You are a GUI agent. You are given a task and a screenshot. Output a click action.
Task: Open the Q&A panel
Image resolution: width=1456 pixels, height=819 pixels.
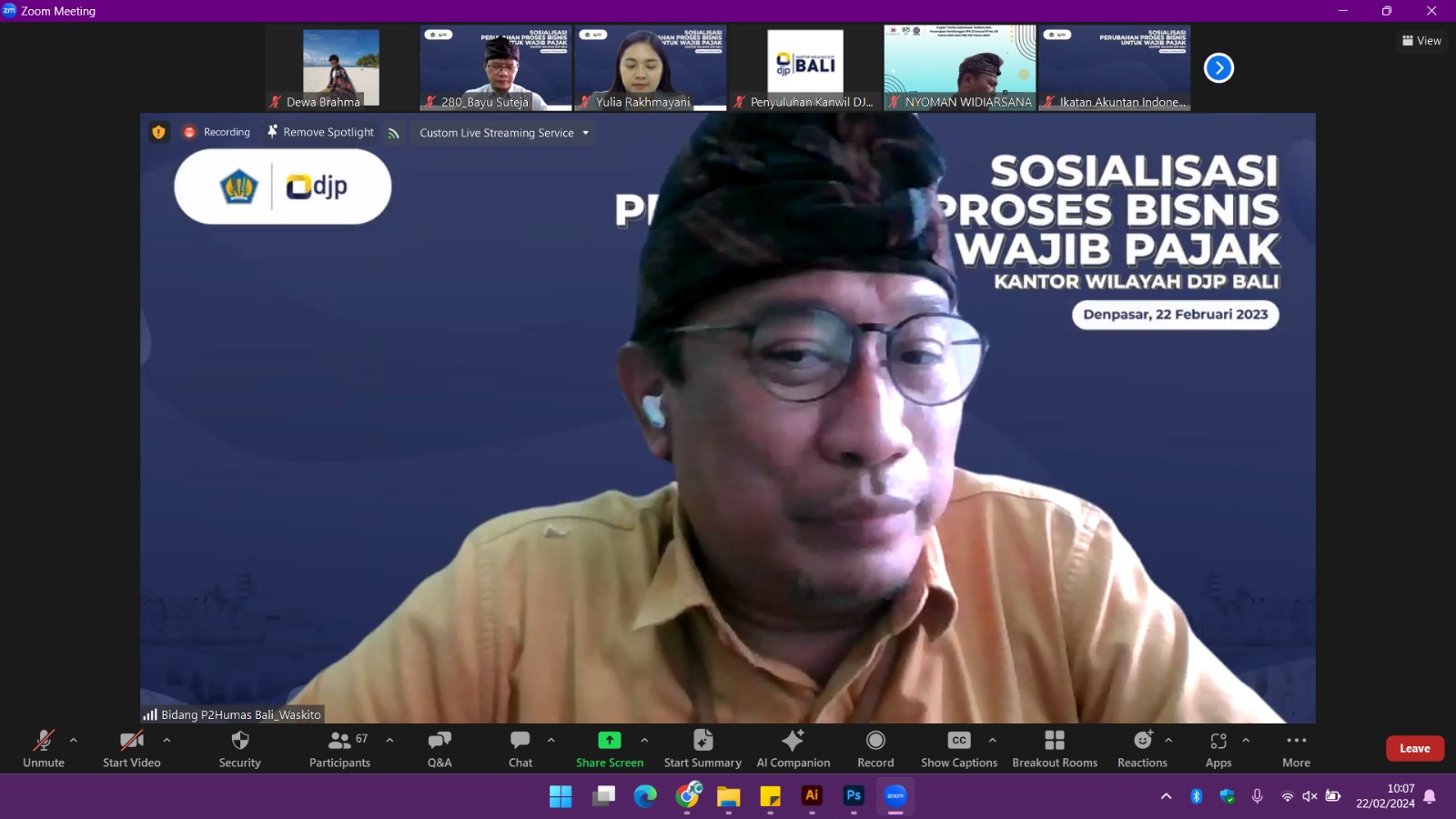point(440,748)
